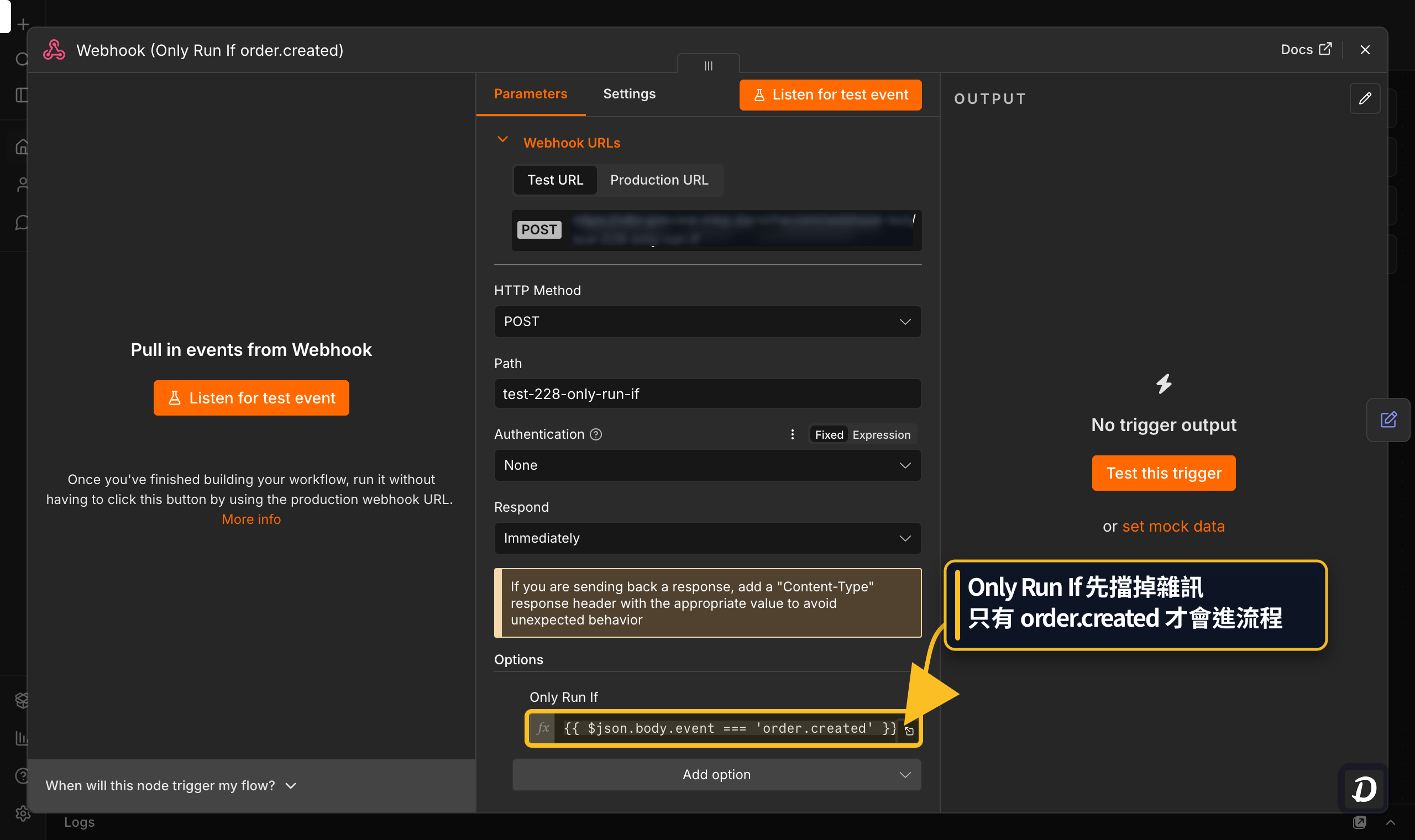Click the pop-out logs icon at bottom right
This screenshot has height=840, width=1415.
(1359, 822)
